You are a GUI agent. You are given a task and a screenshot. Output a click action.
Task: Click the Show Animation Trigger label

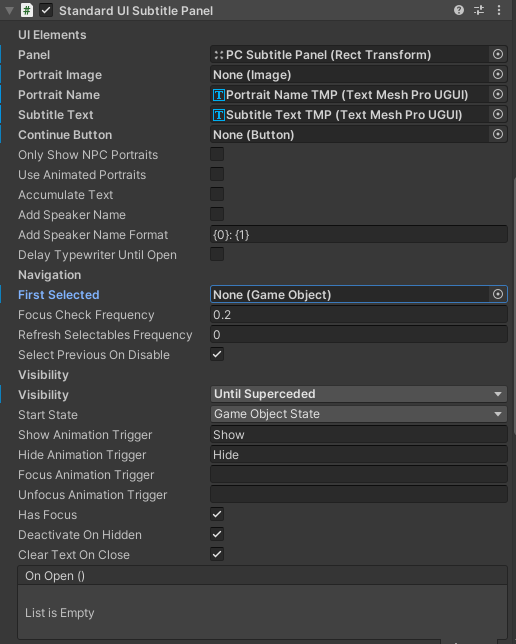pyautogui.click(x=85, y=435)
